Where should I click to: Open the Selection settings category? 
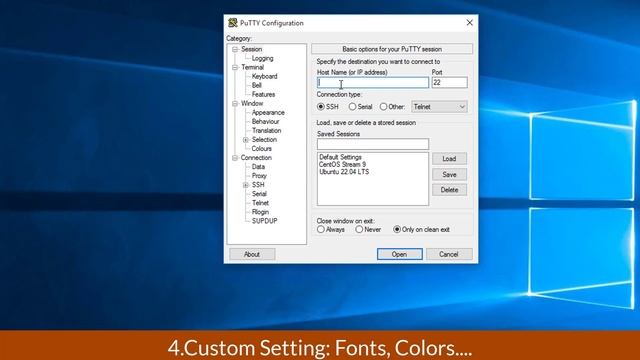(x=264, y=140)
